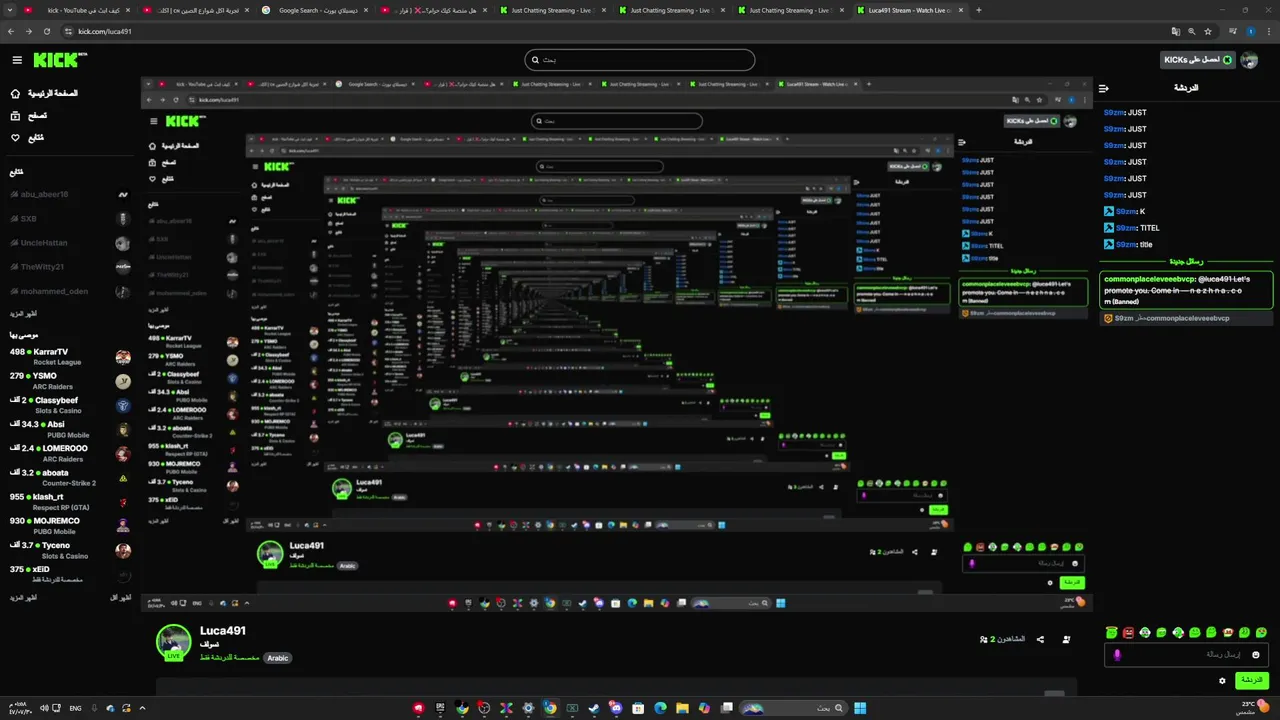Open followed channel SXB

click(x=70, y=218)
